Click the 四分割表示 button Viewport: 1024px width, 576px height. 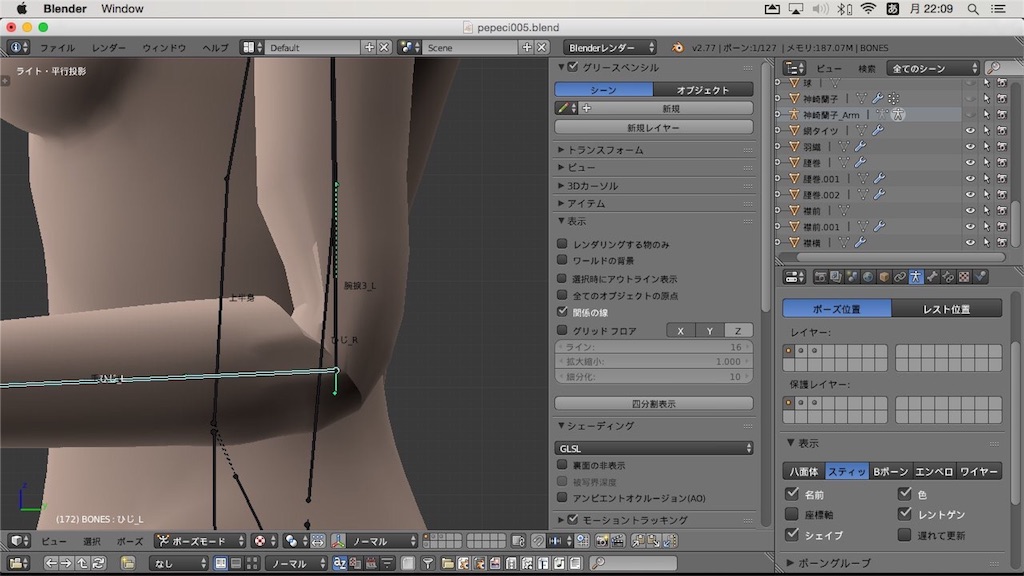pyautogui.click(x=654, y=404)
